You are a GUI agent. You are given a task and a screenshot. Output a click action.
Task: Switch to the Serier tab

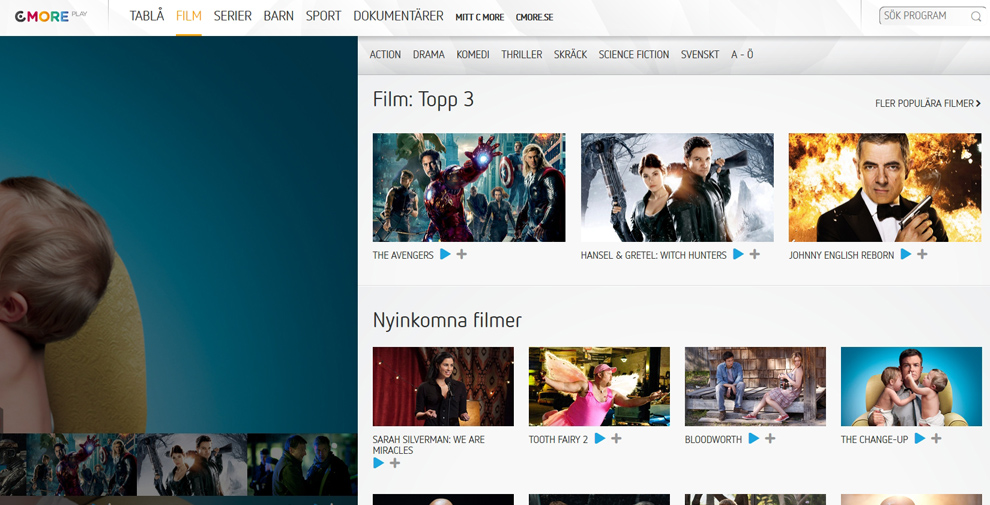232,16
